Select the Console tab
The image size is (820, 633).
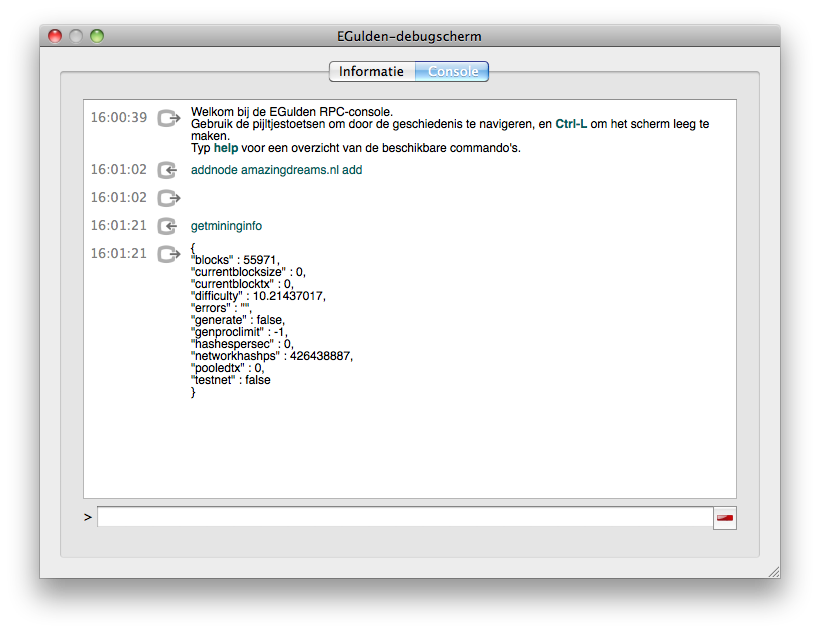(x=452, y=72)
